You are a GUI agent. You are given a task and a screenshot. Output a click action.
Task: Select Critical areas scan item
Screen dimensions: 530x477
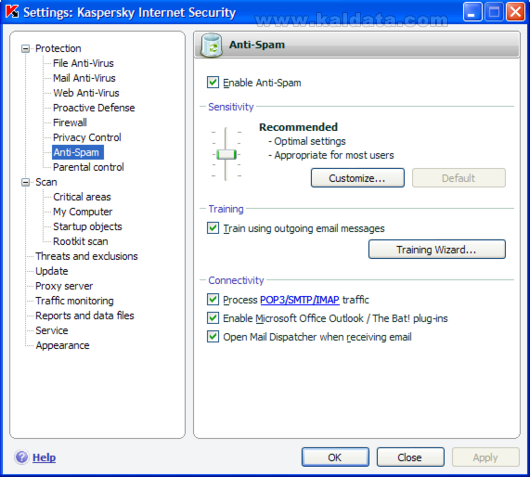pos(82,197)
